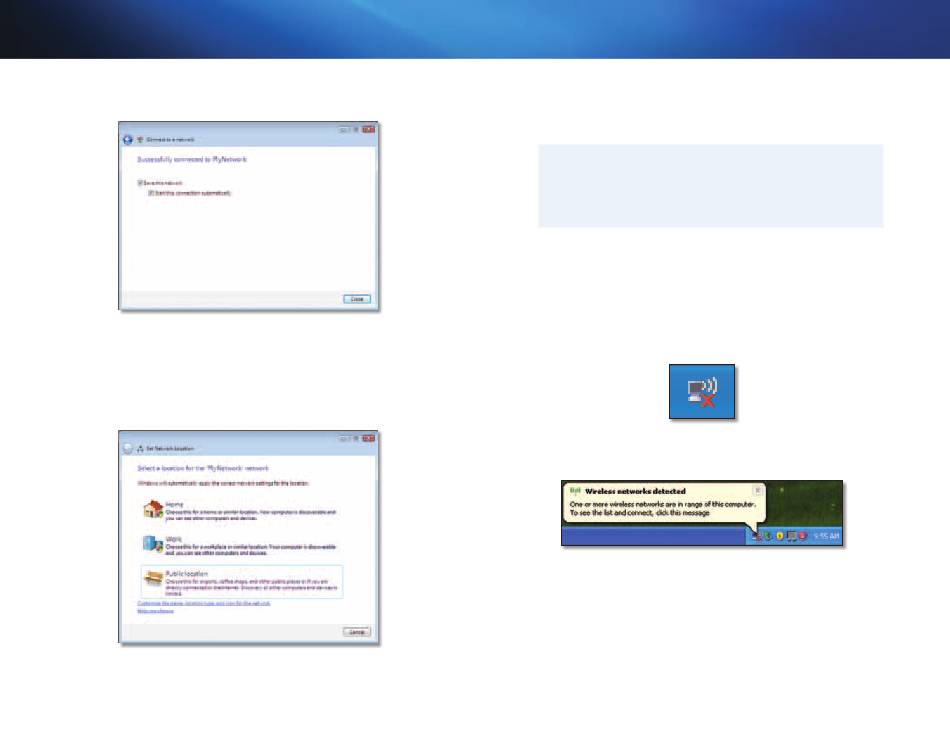Image resolution: width=950 pixels, height=734 pixels.
Task: Toggle the Save this network checkbox
Action: (x=140, y=182)
